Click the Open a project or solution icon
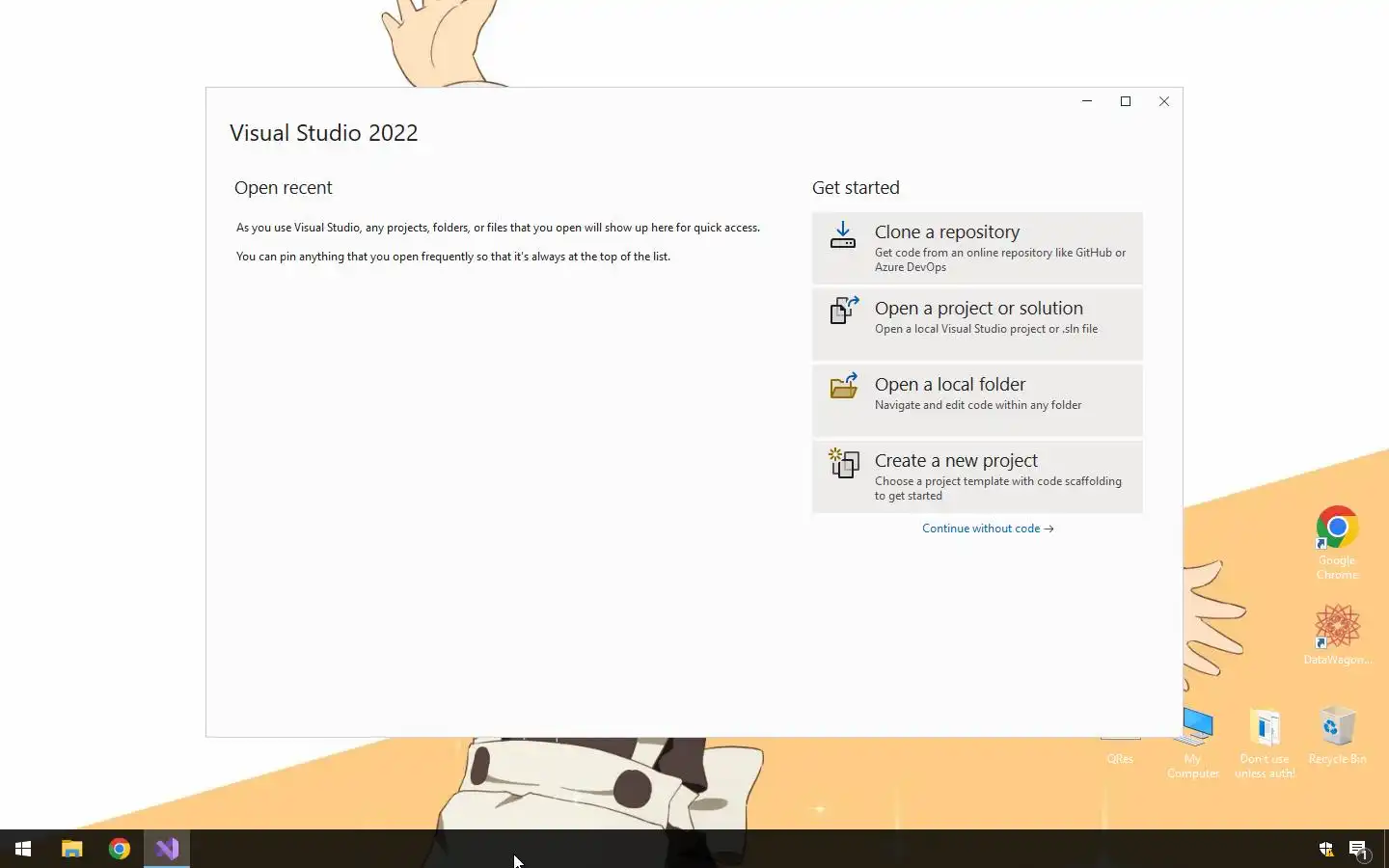This screenshot has height=868, width=1389. (844, 311)
